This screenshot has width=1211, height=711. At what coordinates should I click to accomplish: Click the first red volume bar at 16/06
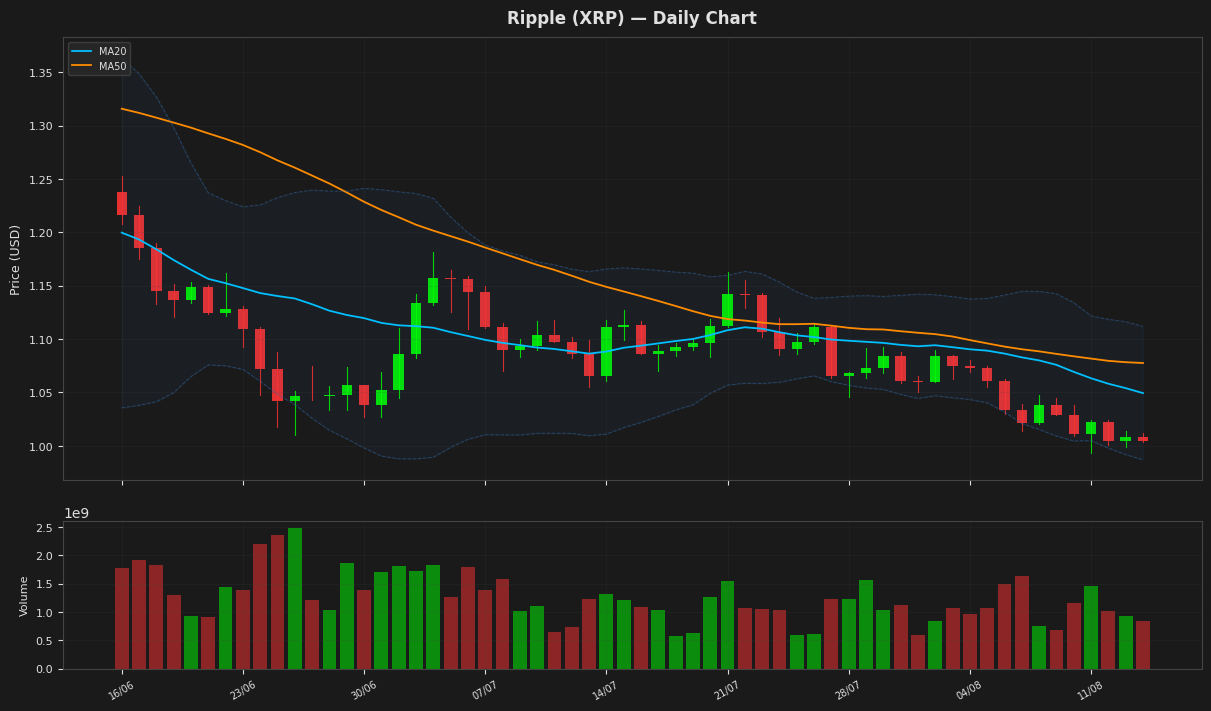[122, 618]
